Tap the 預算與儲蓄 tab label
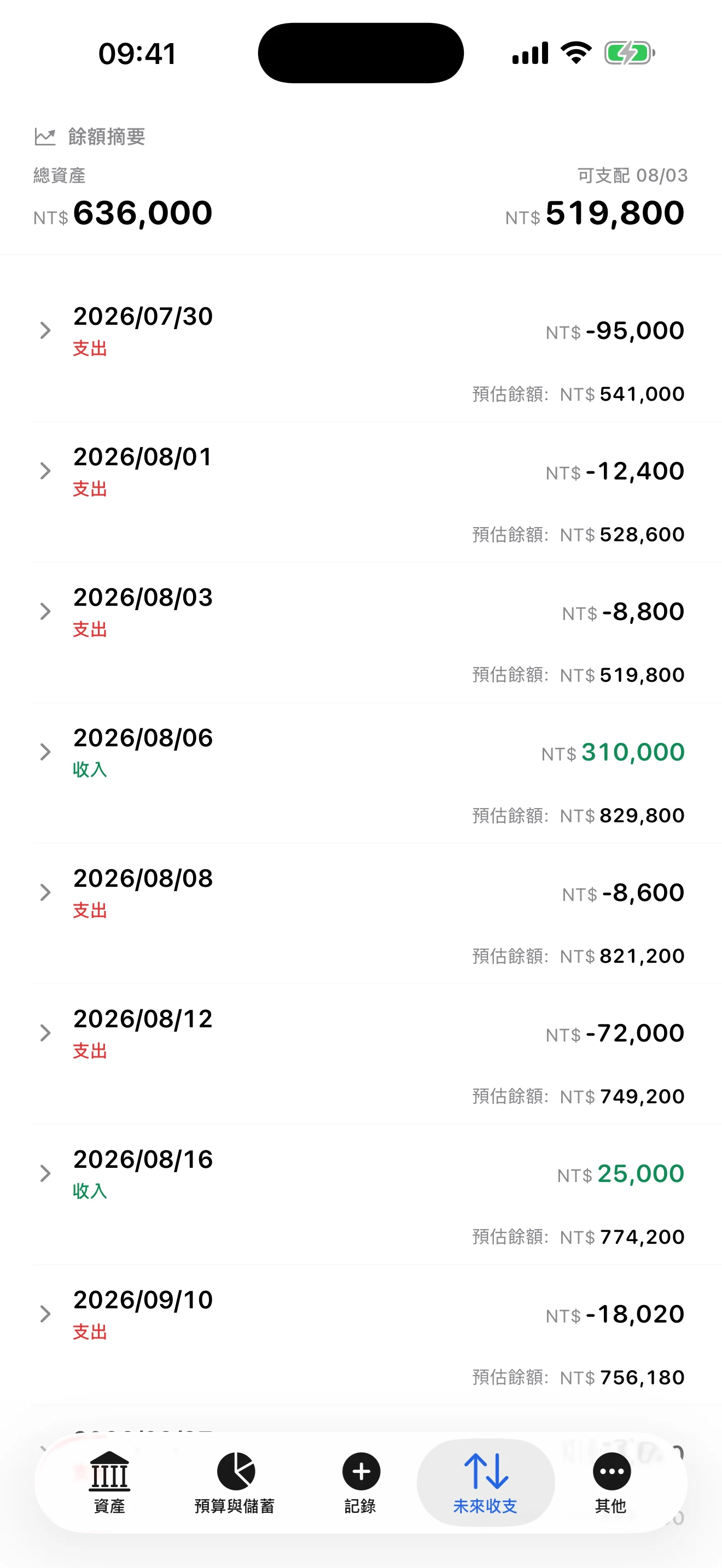 tap(235, 1507)
